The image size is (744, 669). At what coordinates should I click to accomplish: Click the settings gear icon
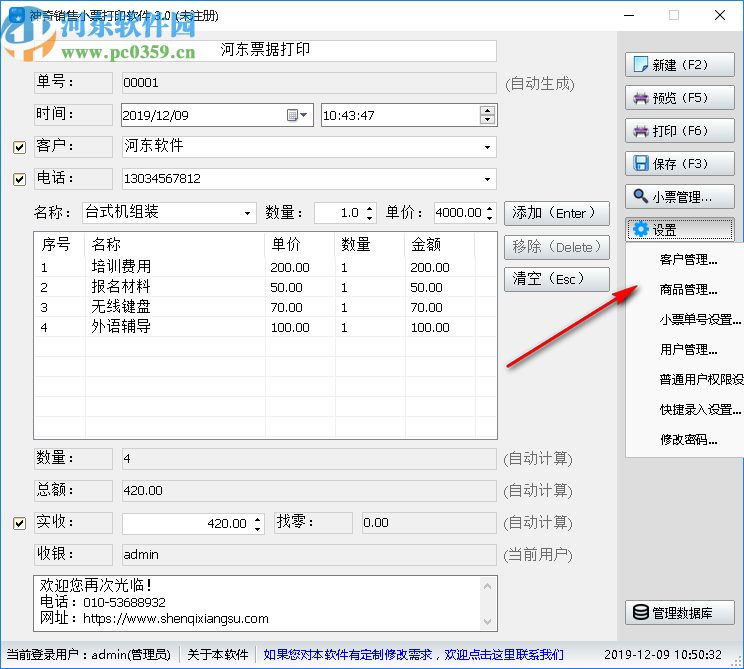point(641,230)
